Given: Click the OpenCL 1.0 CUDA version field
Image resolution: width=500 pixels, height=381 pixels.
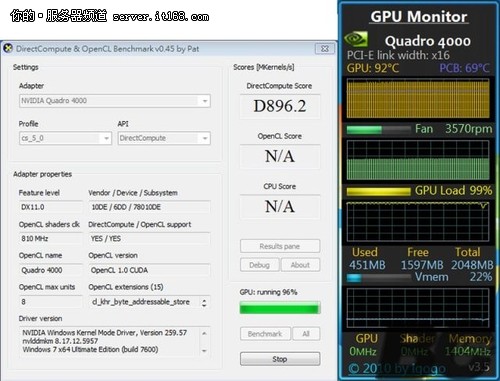Looking at the screenshot, I should 149,270.
